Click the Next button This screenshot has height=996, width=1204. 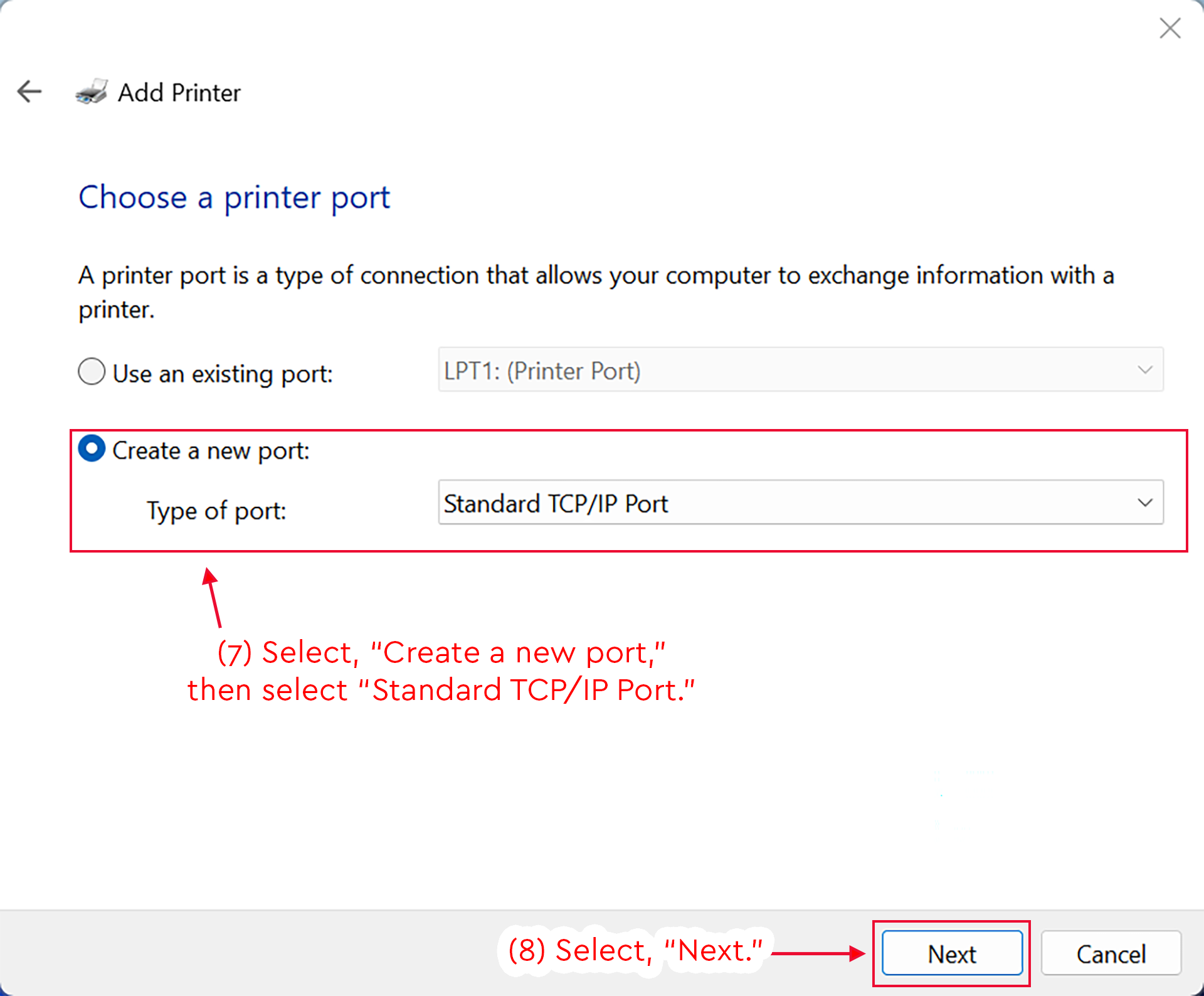point(952,953)
